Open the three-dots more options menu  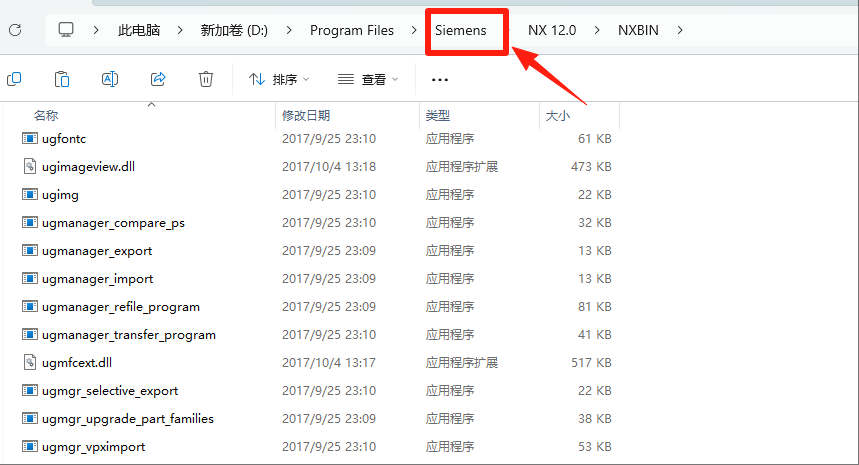pyautogui.click(x=440, y=79)
